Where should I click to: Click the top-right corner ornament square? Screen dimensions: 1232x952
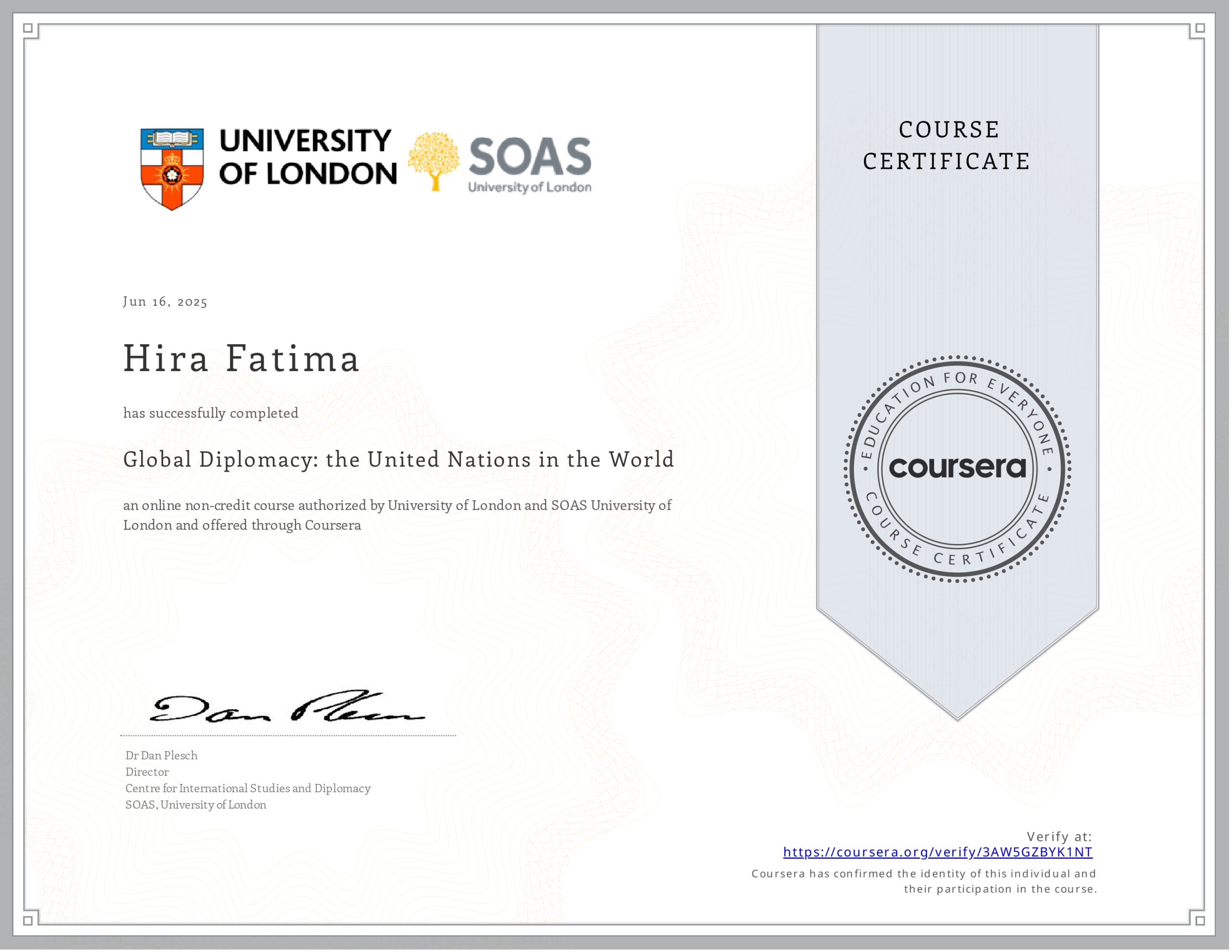coord(1200,28)
